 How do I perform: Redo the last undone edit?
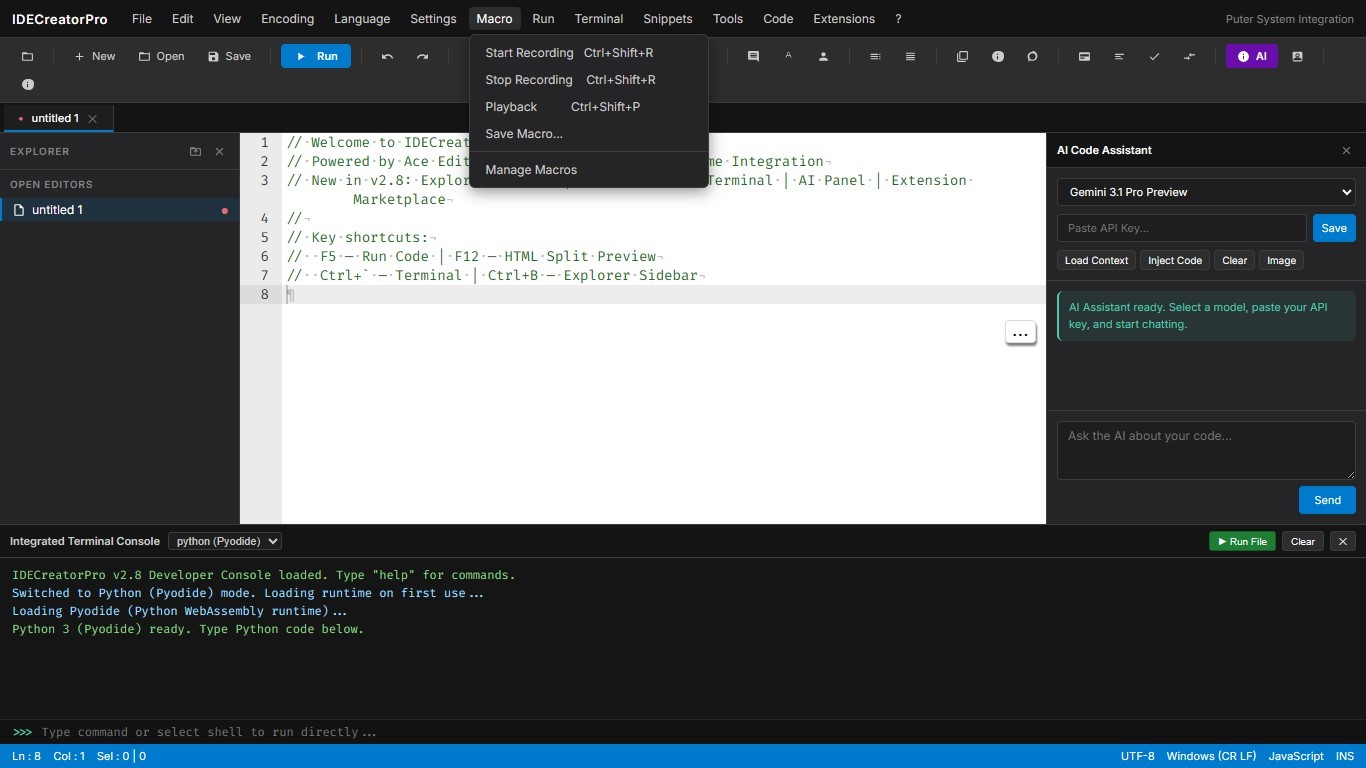422,56
